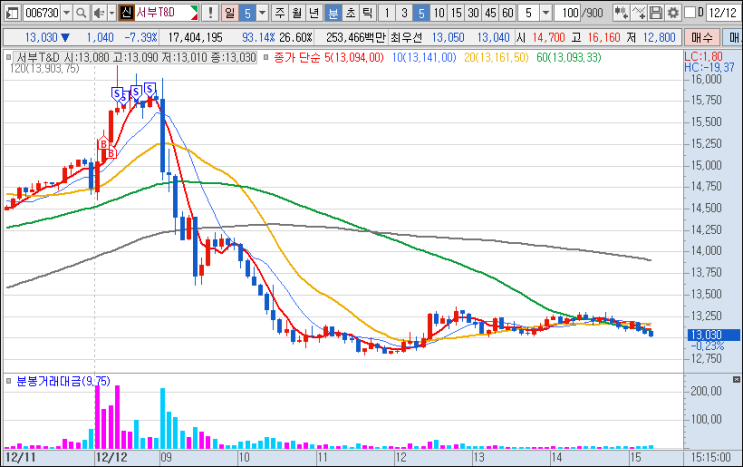Screen dimensions: 743x467
Task: Click the open price 14,700
Action: (x=548, y=37)
